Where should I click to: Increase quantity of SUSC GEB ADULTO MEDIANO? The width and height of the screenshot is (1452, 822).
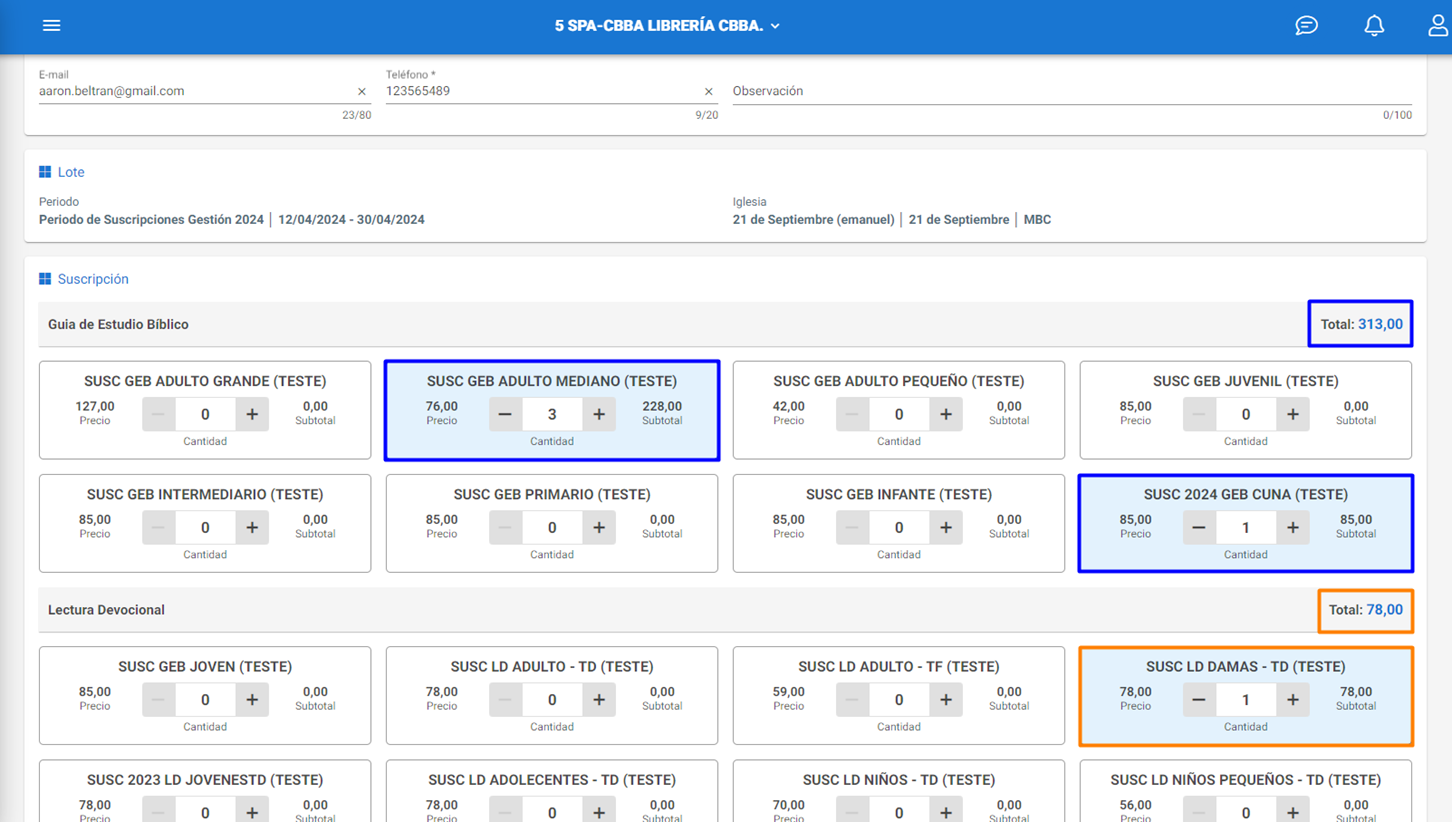coord(599,414)
